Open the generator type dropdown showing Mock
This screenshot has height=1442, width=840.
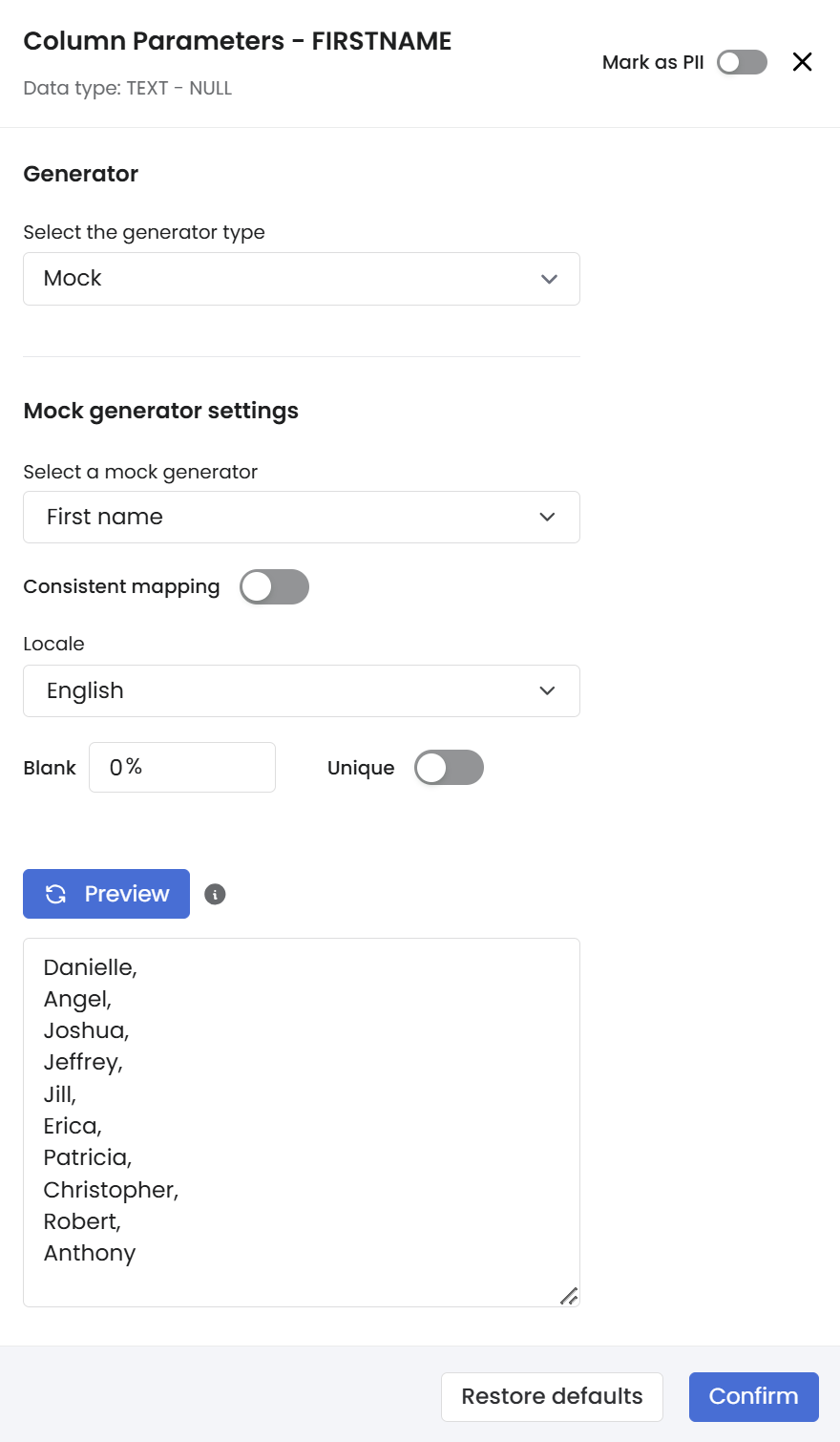pyautogui.click(x=301, y=279)
